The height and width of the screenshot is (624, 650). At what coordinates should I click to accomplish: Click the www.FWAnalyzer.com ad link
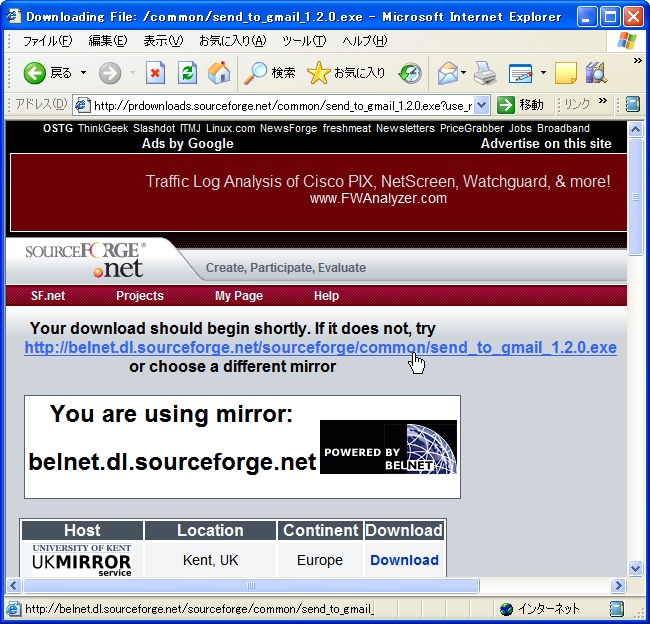(378, 198)
